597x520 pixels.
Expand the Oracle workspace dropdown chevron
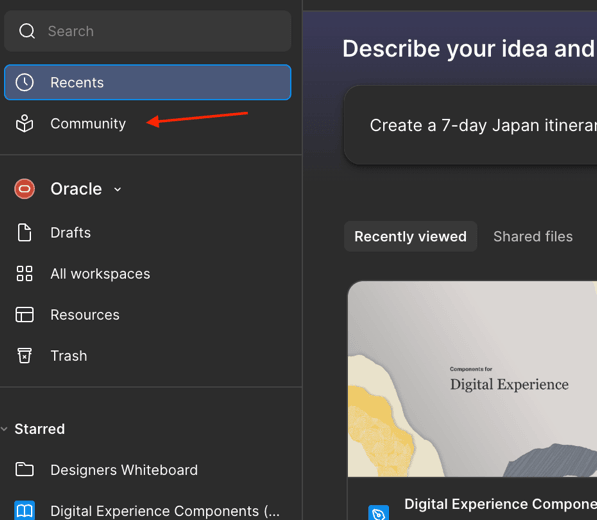[x=118, y=189]
